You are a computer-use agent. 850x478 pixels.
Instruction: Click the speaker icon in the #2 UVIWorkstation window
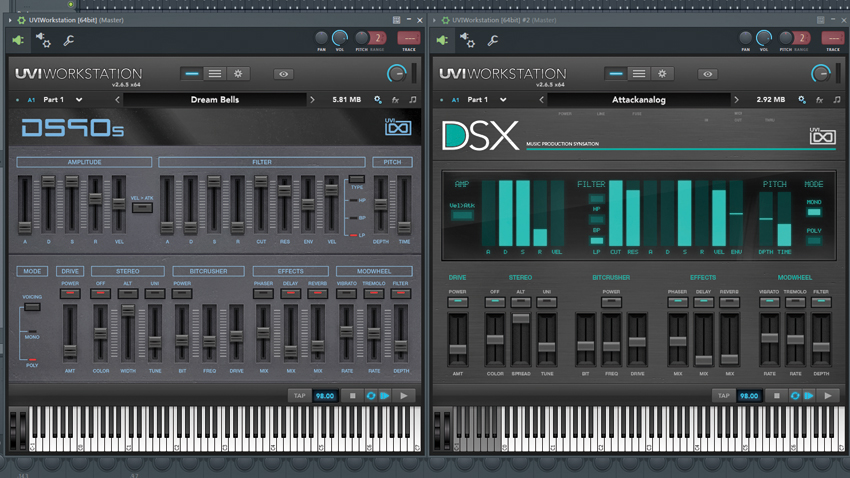click(442, 40)
